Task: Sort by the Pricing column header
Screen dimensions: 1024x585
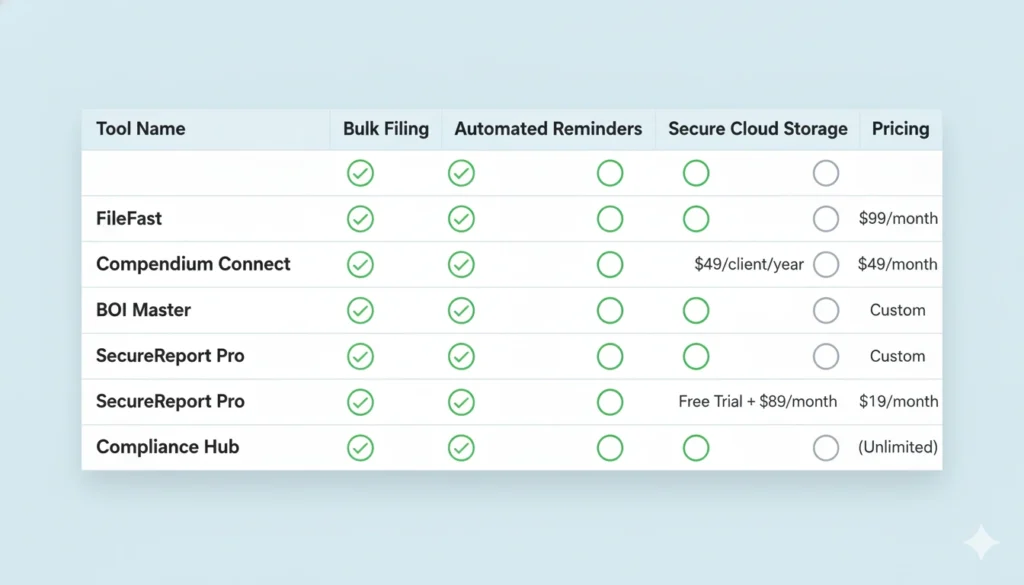Action: 900,129
